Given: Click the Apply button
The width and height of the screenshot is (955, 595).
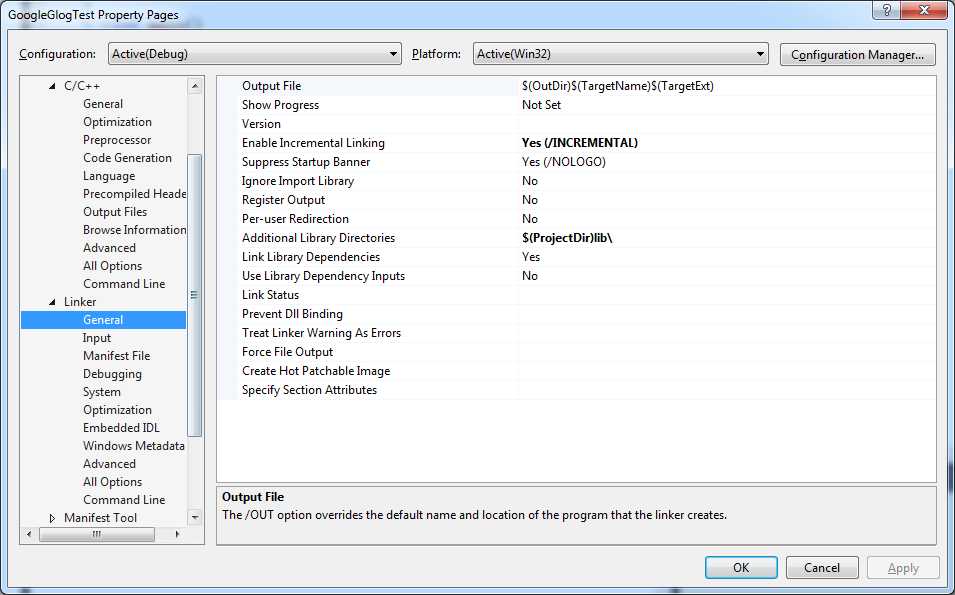Looking at the screenshot, I should click(x=903, y=568).
